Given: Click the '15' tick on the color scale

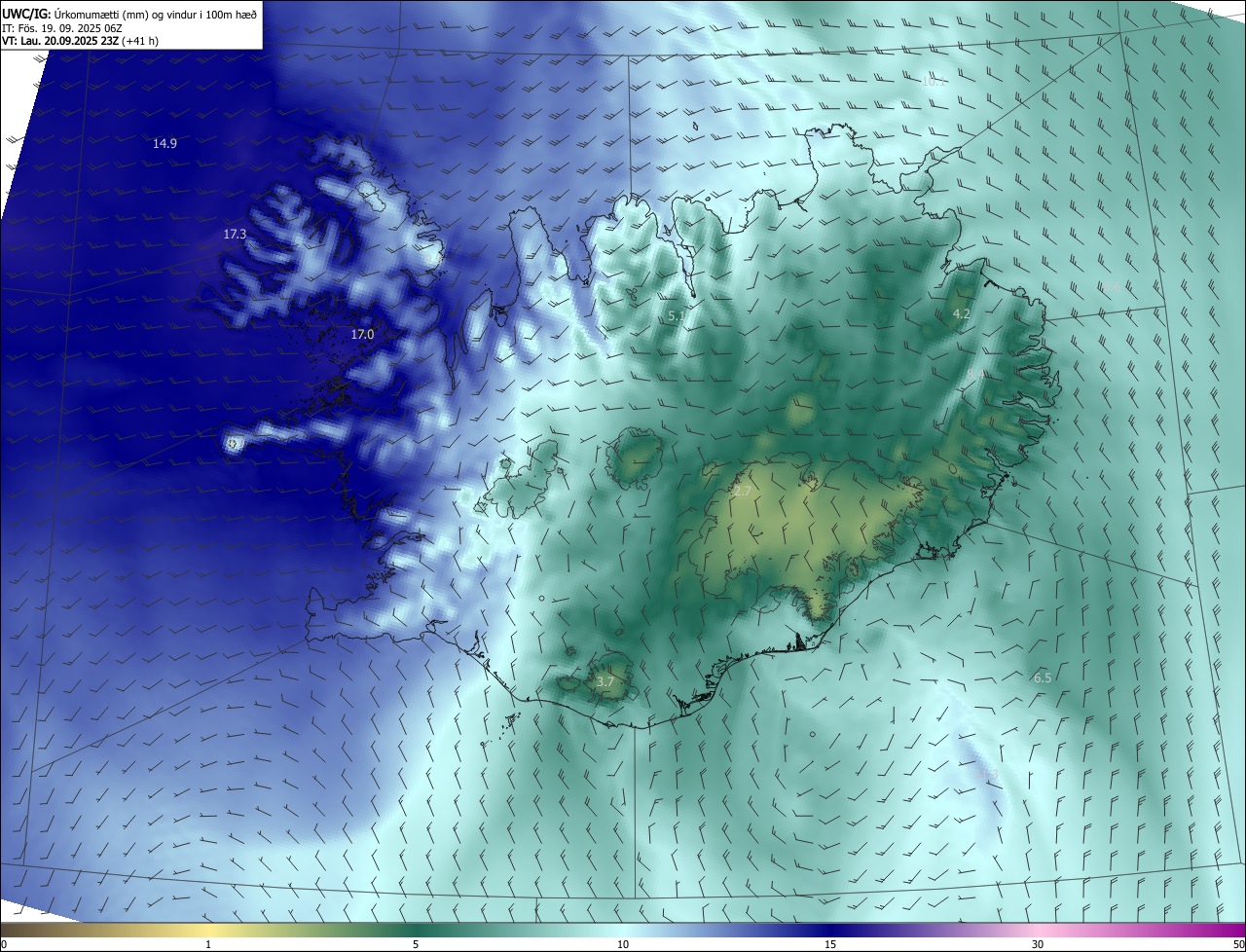Looking at the screenshot, I should 830,944.
